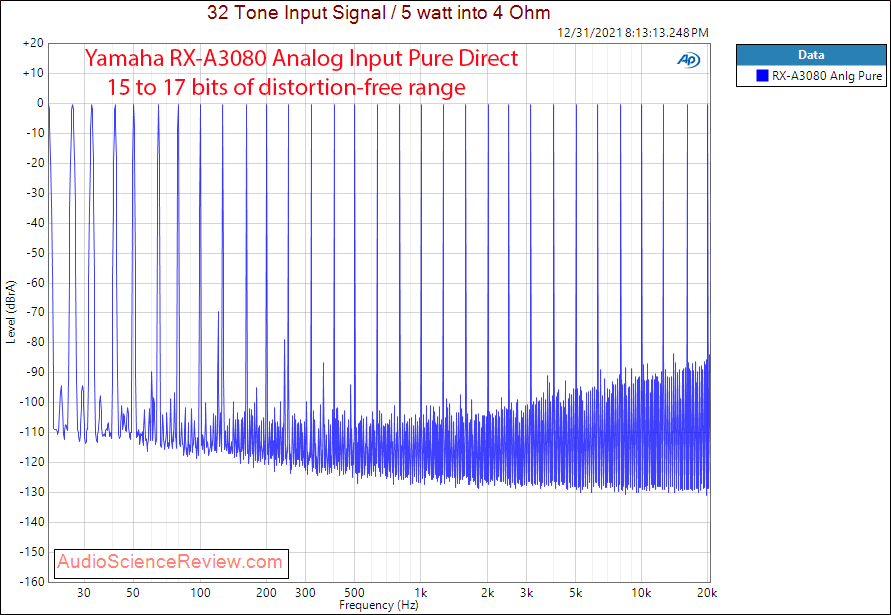Click the '-90' level axis tick label
The width and height of the screenshot is (891, 615).
[35, 372]
